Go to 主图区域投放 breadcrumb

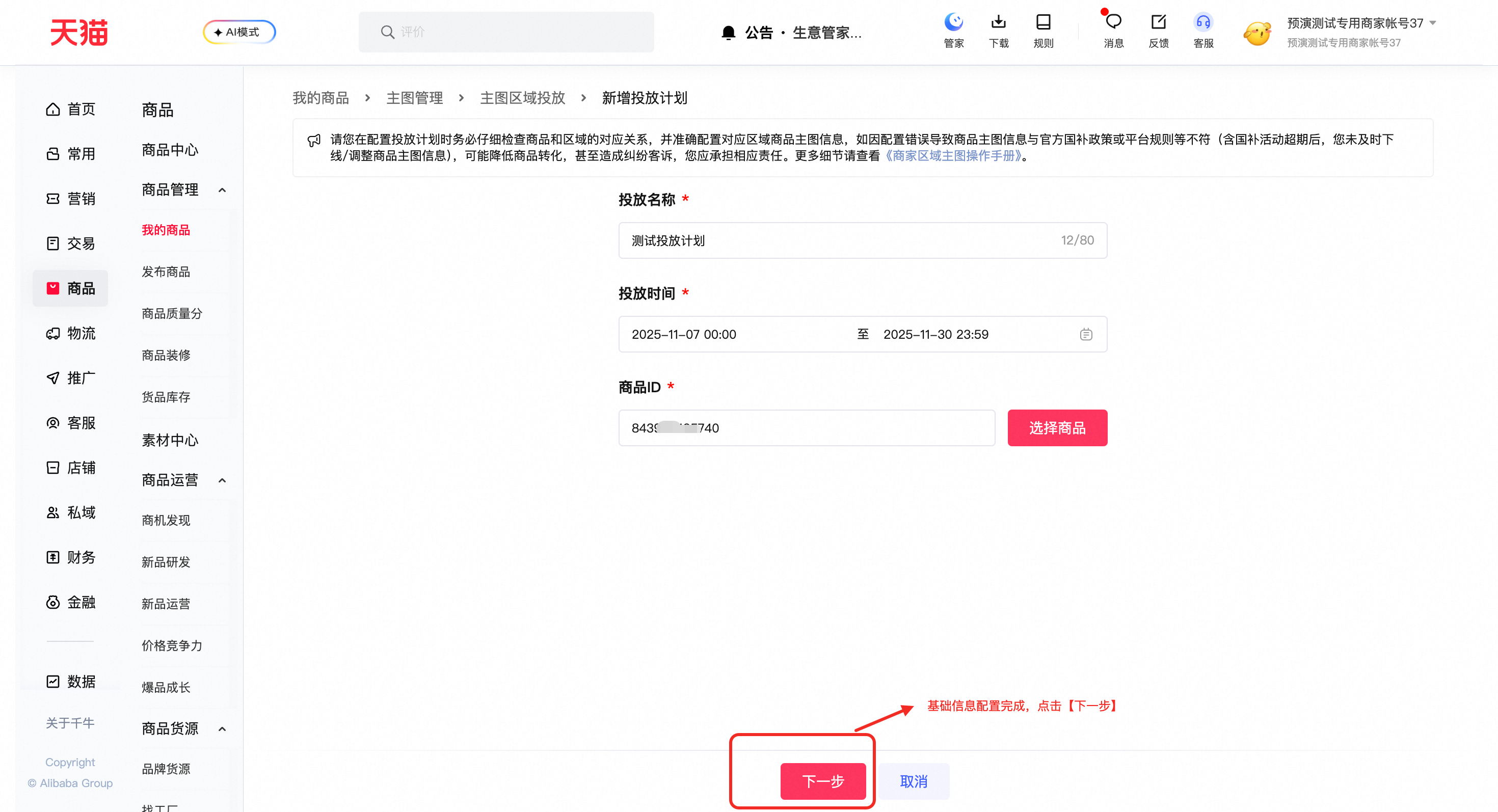(522, 98)
